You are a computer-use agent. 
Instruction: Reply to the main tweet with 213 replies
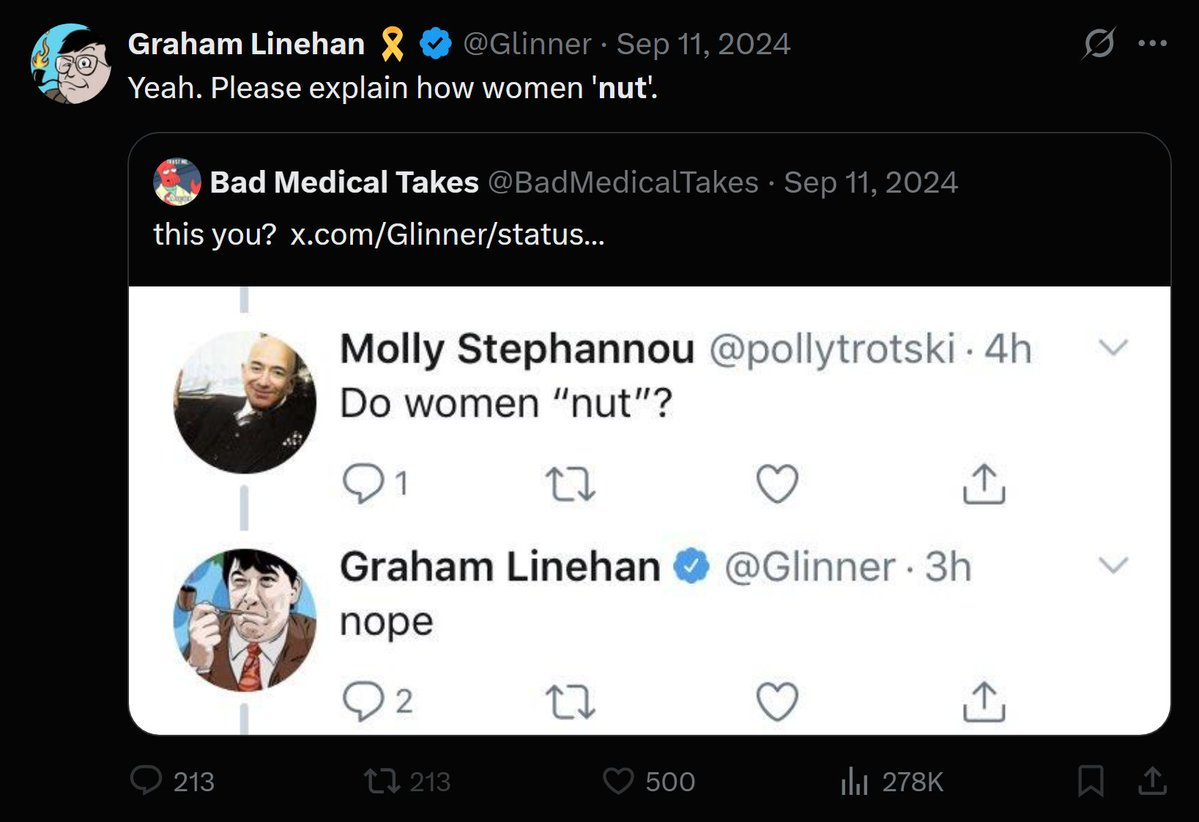tap(172, 781)
